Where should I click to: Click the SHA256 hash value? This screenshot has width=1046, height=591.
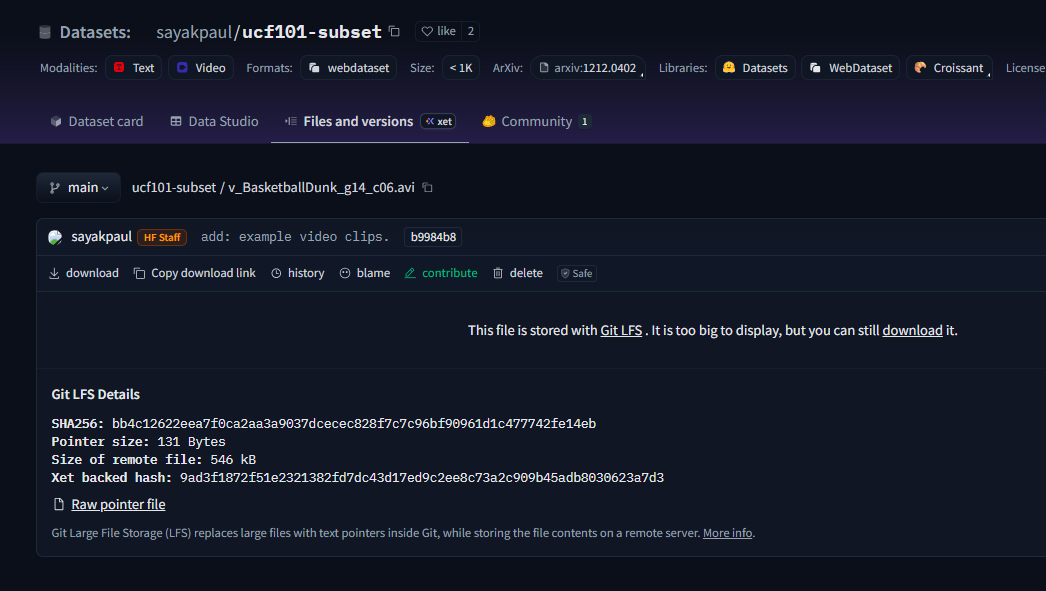354,424
